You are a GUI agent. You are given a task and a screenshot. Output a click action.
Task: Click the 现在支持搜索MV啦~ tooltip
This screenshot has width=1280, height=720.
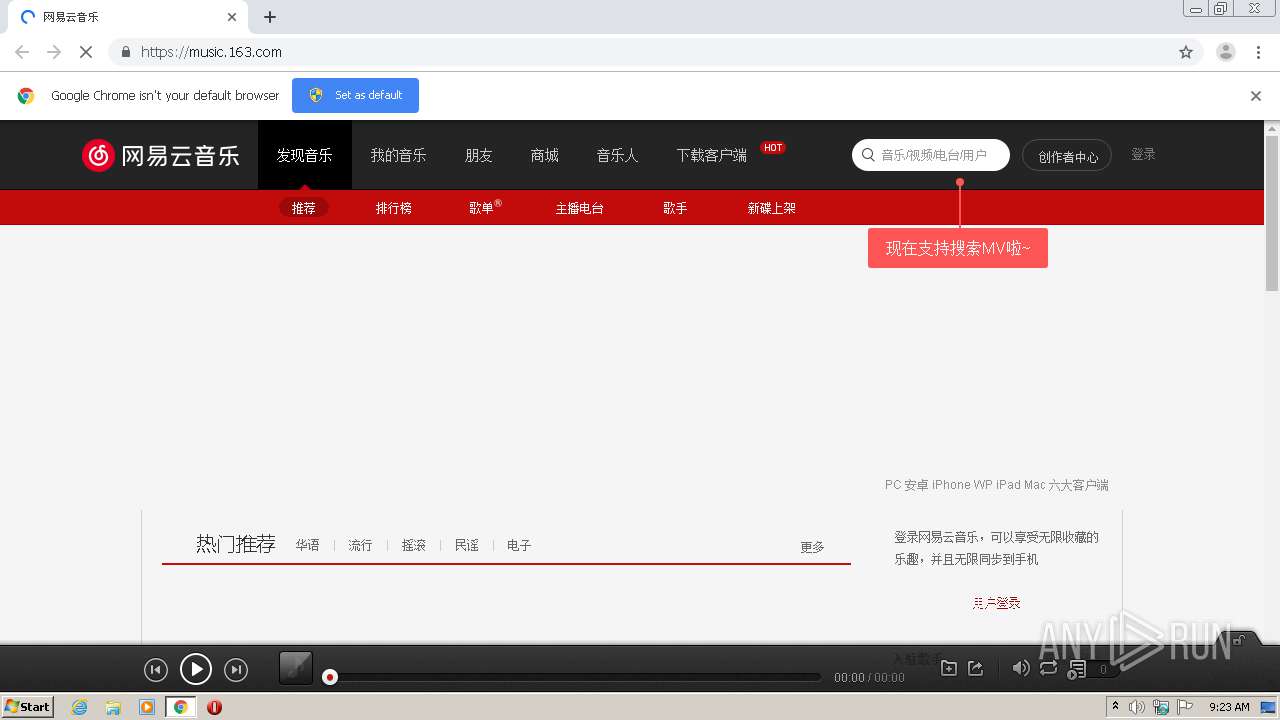click(958, 248)
